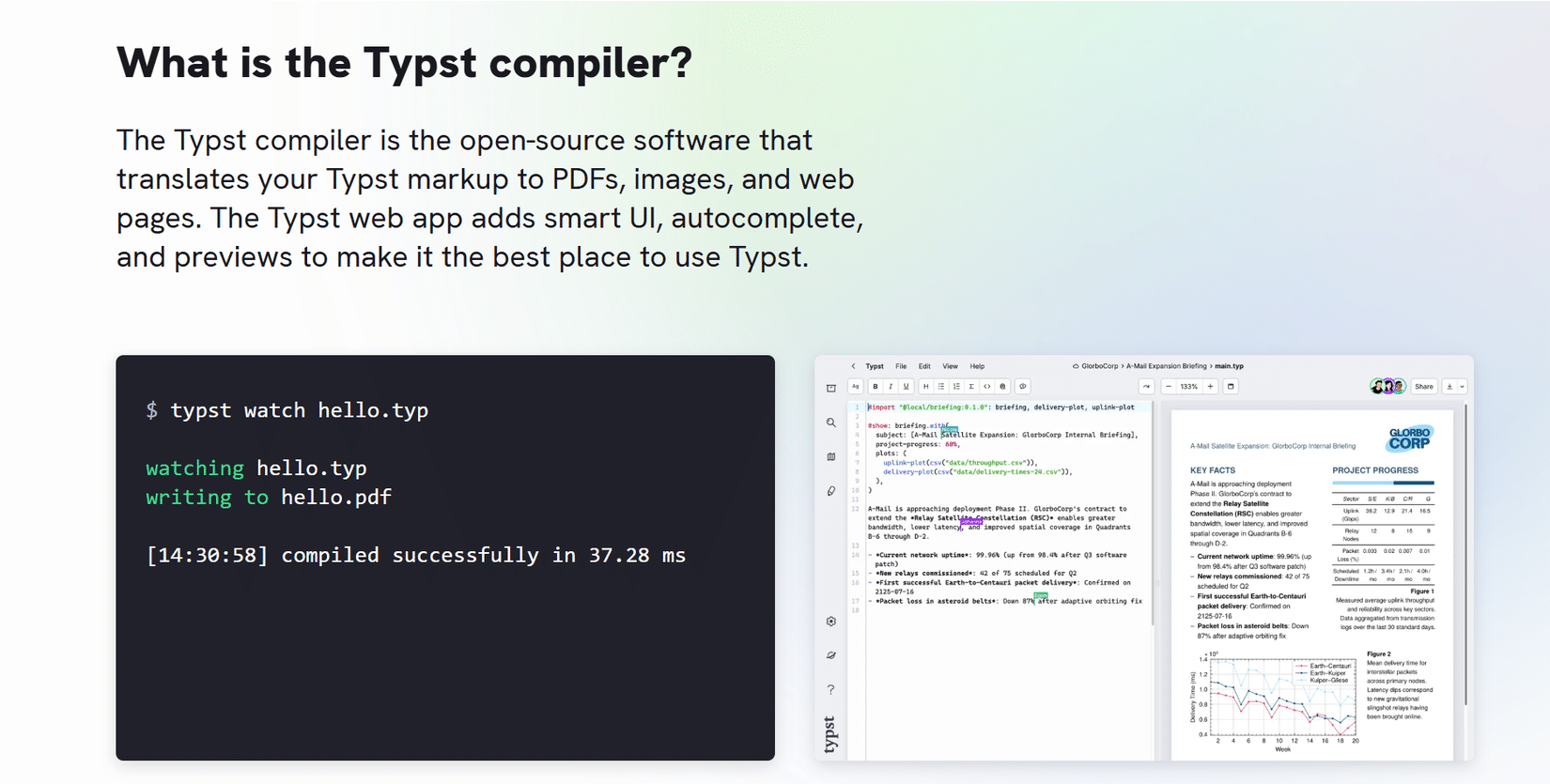Add a comment with speech bubble icon
The width and height of the screenshot is (1550, 784).
[x=1023, y=387]
